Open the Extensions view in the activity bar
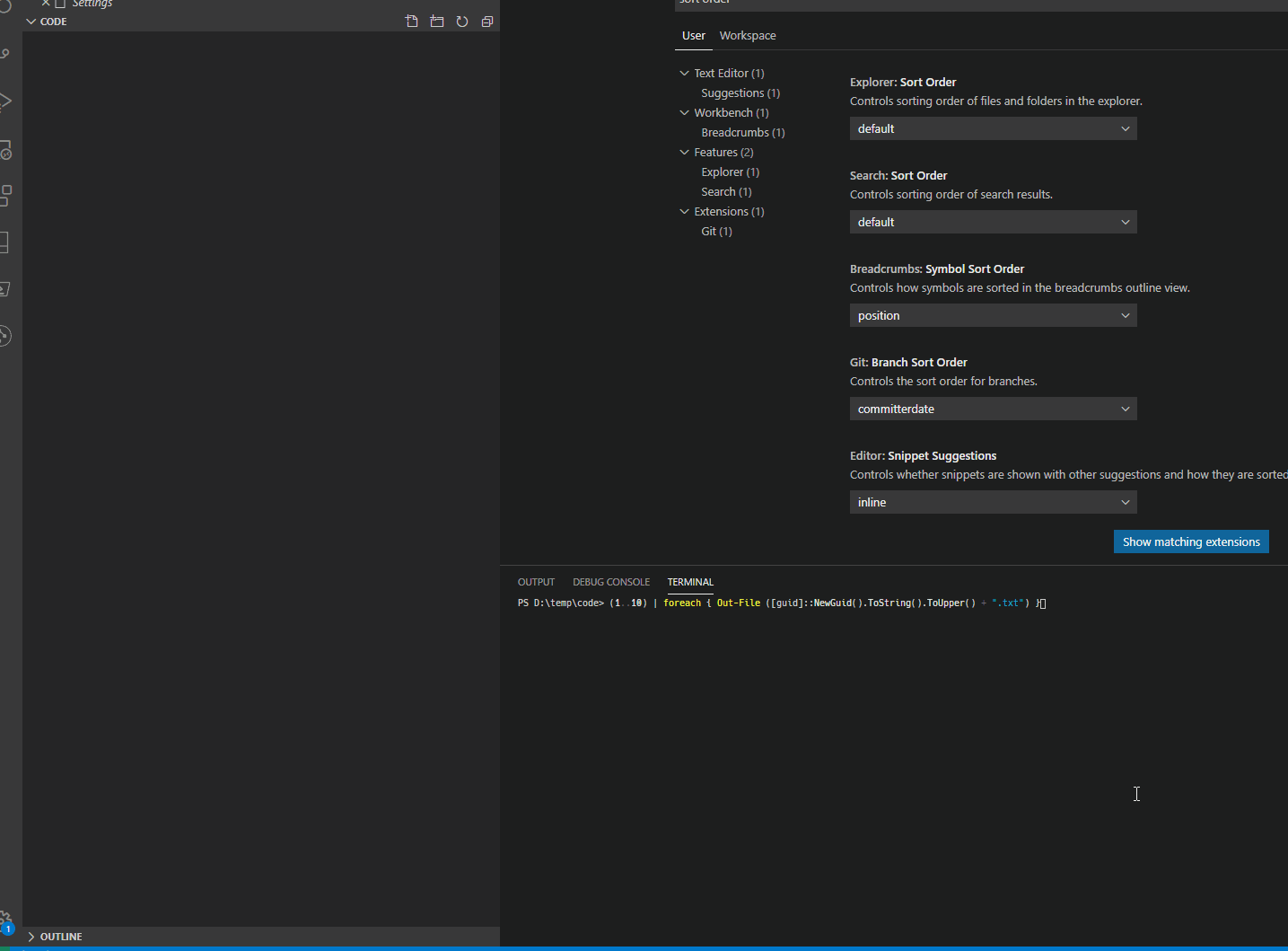The height and width of the screenshot is (951, 1288). [6, 196]
